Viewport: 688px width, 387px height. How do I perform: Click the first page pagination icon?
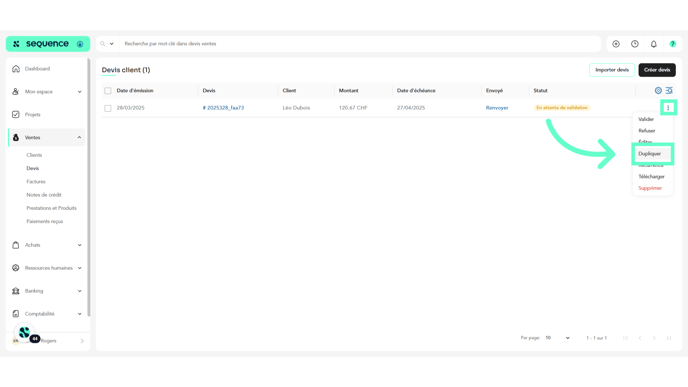(x=626, y=338)
